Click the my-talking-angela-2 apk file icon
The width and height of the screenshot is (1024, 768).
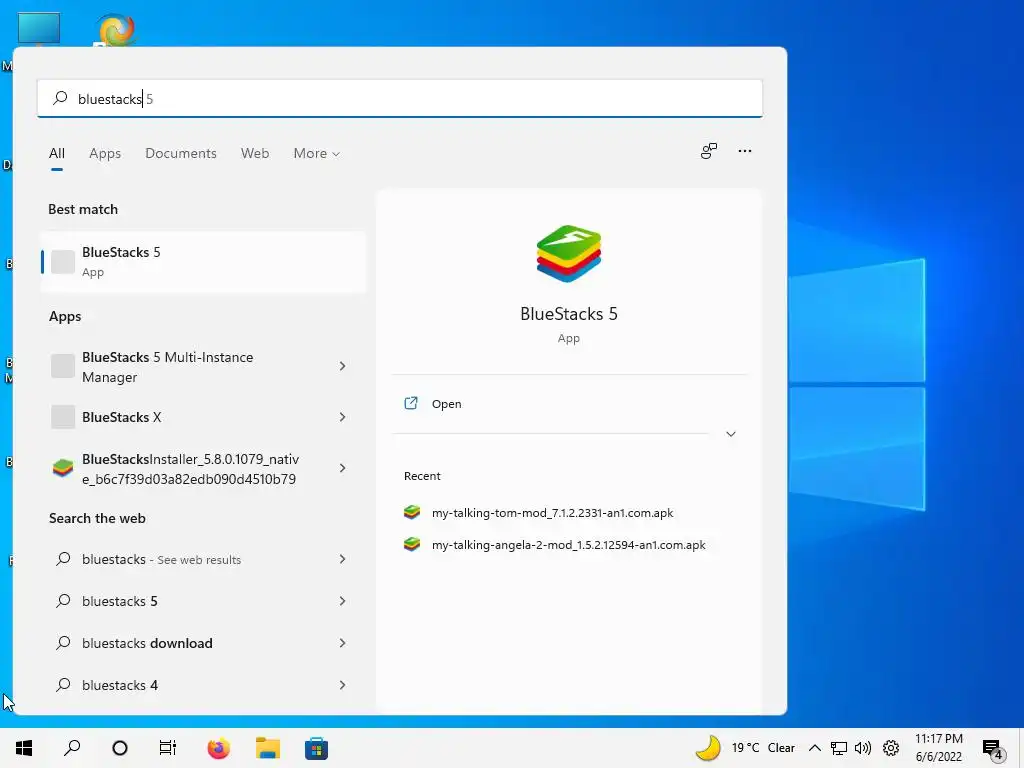click(x=412, y=544)
